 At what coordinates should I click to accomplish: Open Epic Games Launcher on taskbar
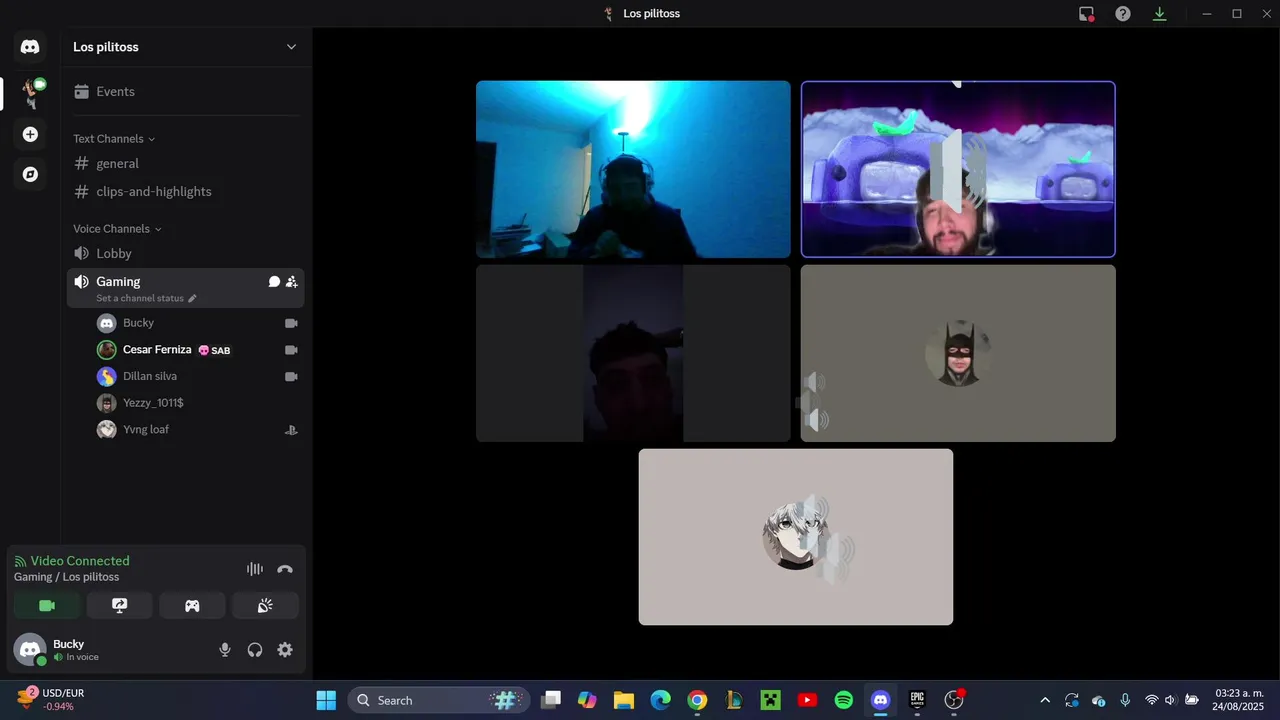tap(917, 700)
